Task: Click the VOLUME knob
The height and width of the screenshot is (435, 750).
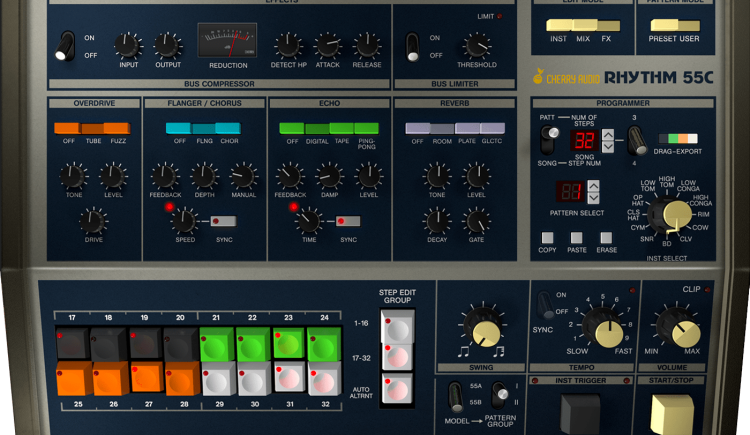Action: pos(678,327)
